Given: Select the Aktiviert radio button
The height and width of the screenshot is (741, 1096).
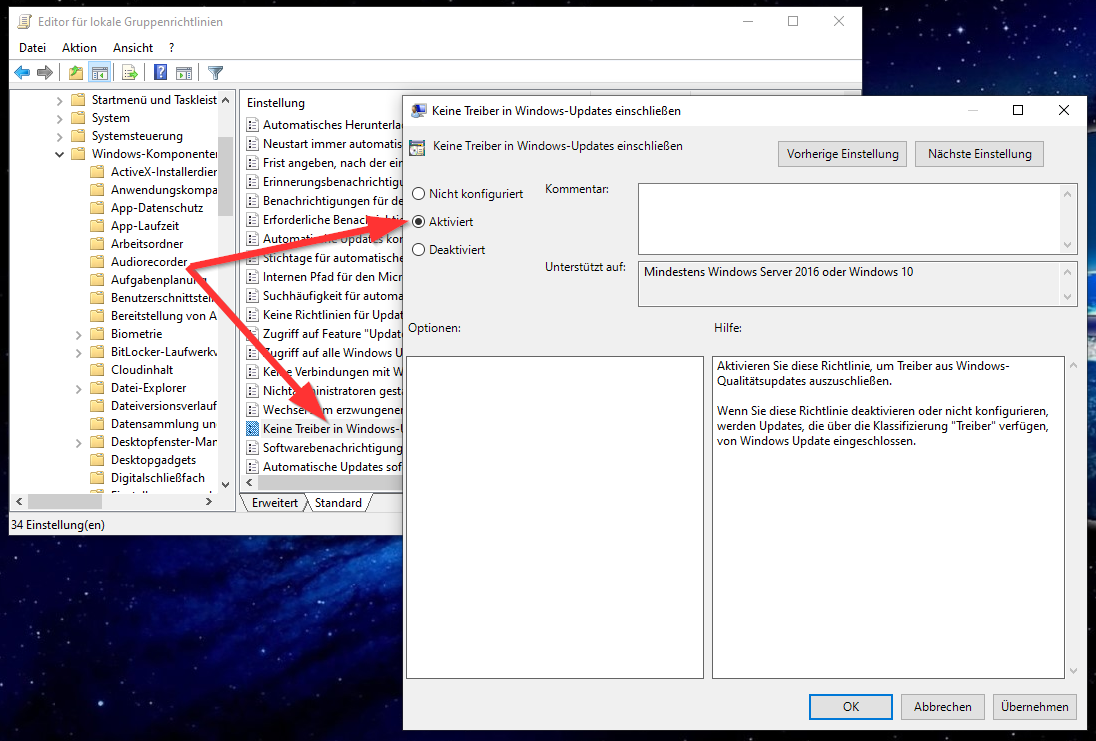Looking at the screenshot, I should [x=419, y=222].
